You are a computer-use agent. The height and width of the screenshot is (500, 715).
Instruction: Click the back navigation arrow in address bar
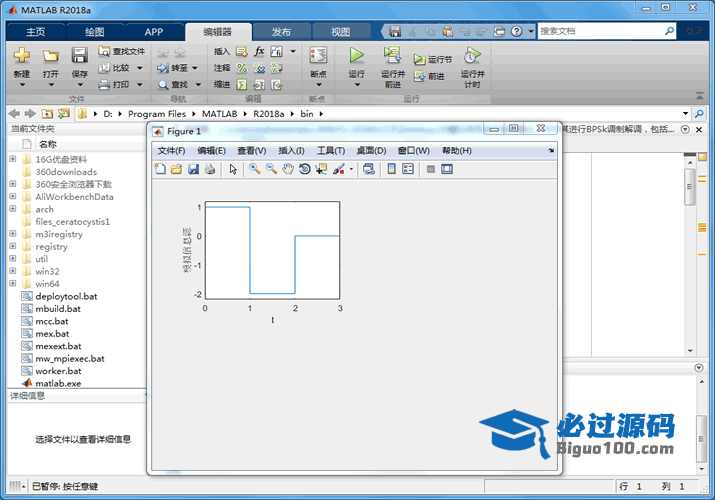click(x=15, y=113)
